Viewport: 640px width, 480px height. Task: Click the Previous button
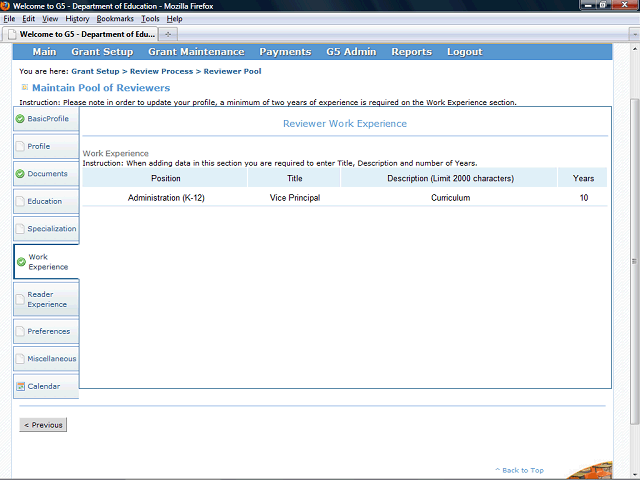(43, 425)
